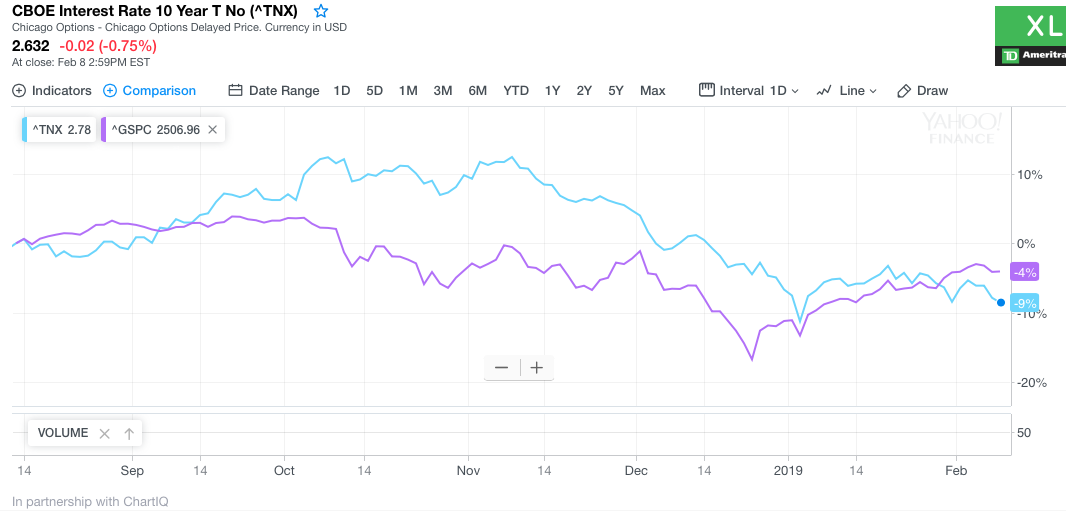Viewport: 1066px width, 511px height.
Task: Set chart range to YTD
Action: (516, 90)
